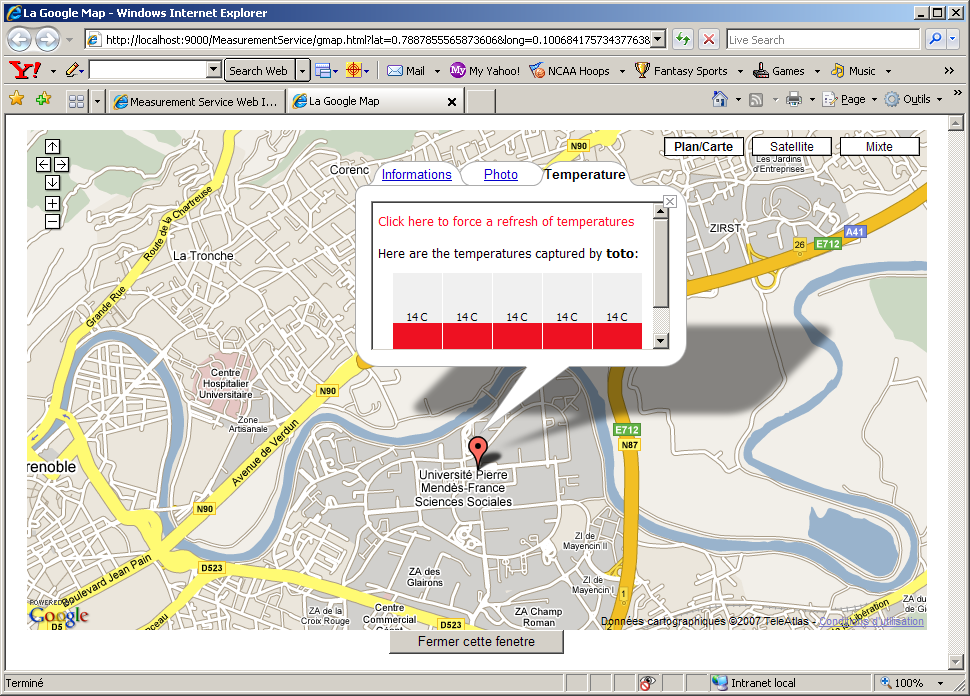This screenshot has height=696, width=970.
Task: Go forward with the browser Forward arrow
Action: [48, 40]
